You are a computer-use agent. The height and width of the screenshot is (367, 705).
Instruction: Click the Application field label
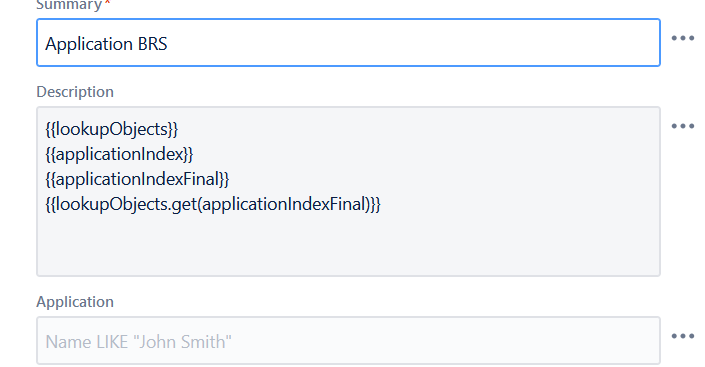tap(75, 302)
